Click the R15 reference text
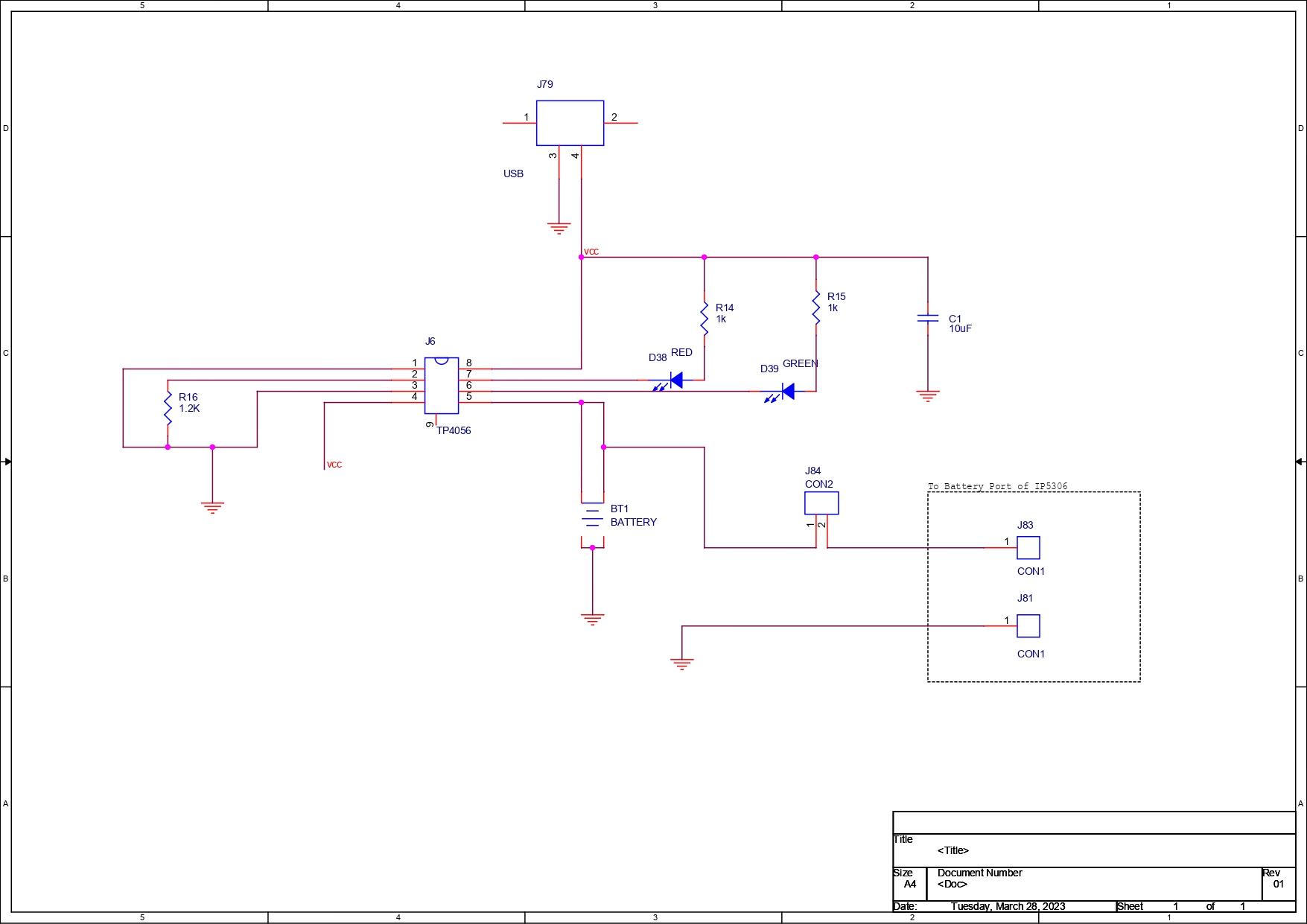The image size is (1307, 924). (x=836, y=296)
